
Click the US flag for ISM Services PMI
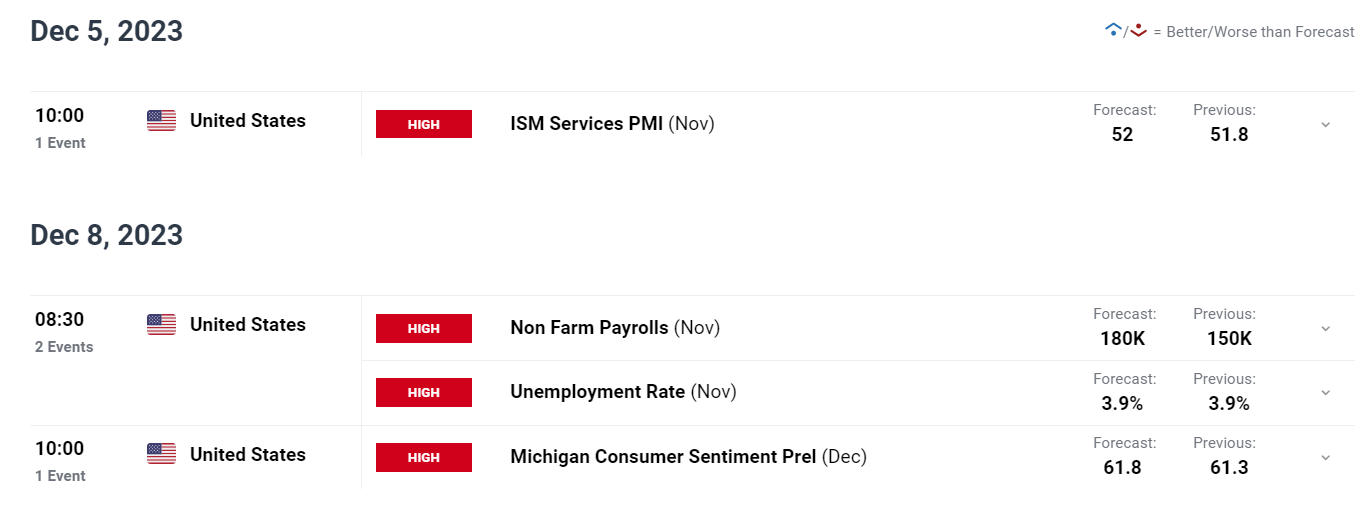(x=161, y=121)
